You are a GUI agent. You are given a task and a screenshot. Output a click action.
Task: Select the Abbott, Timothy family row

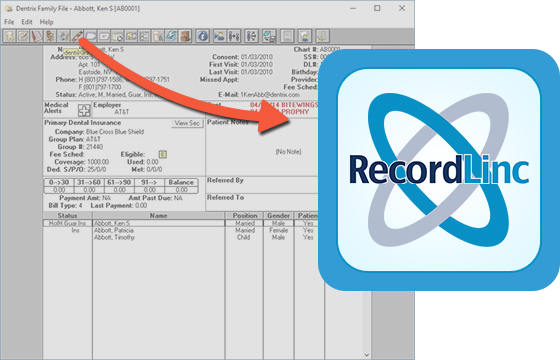[x=180, y=237]
